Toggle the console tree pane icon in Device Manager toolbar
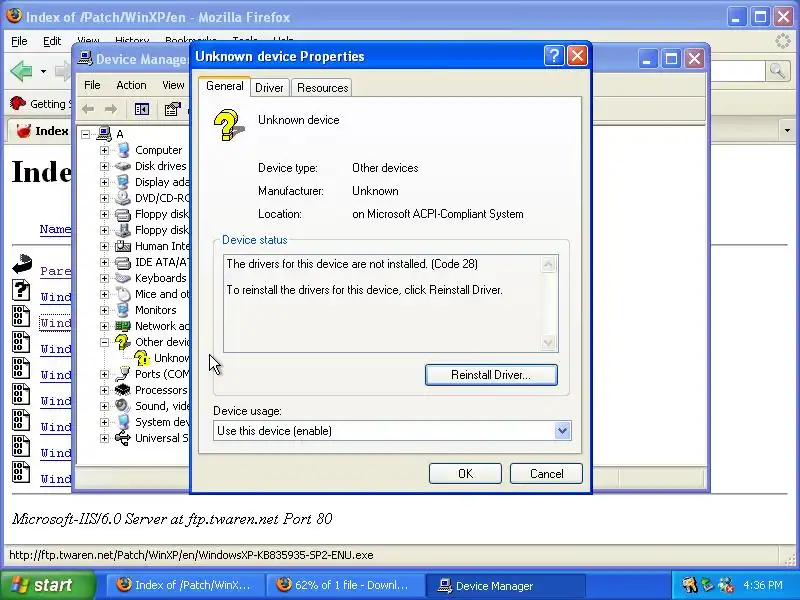800x600 pixels. (141, 109)
